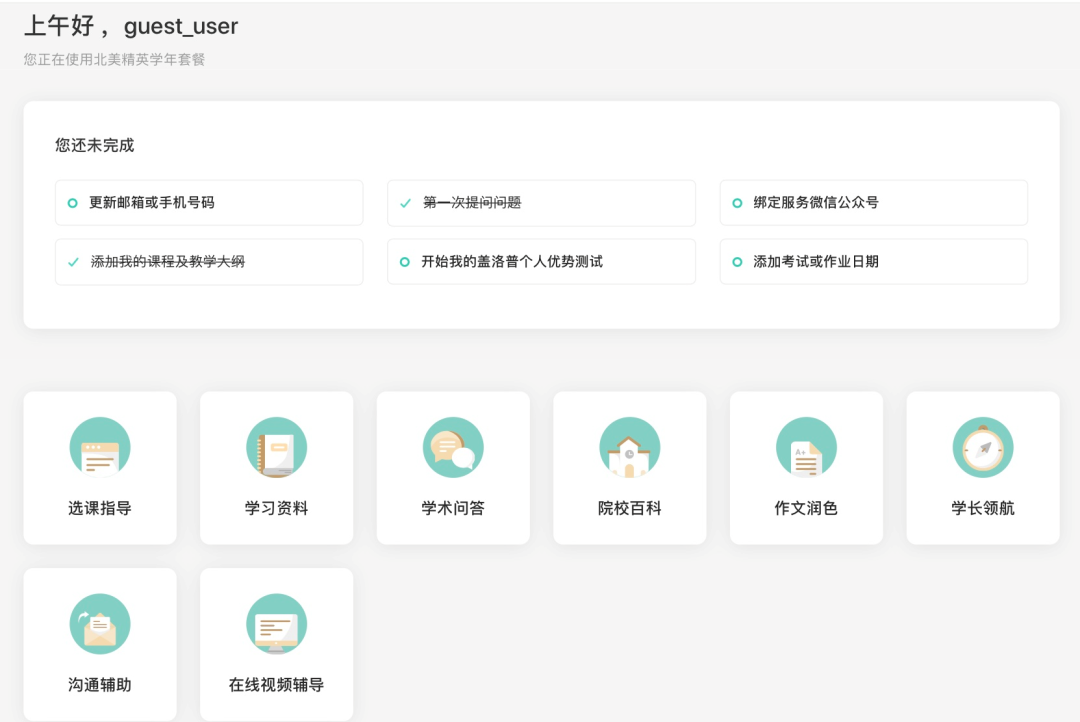Select the 院校百科 school building icon
Screen dimensions: 1080x722
coord(629,448)
